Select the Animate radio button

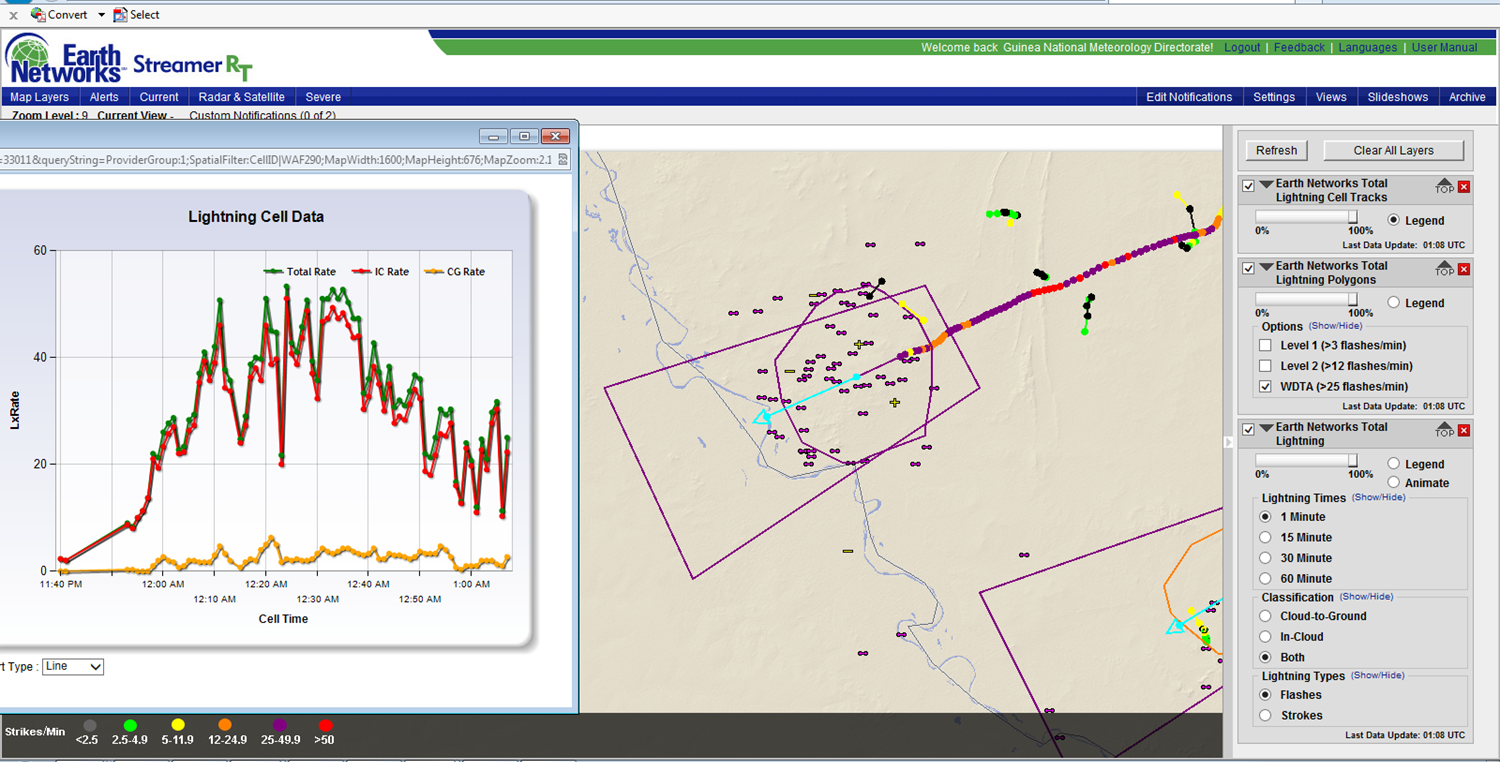(1394, 482)
